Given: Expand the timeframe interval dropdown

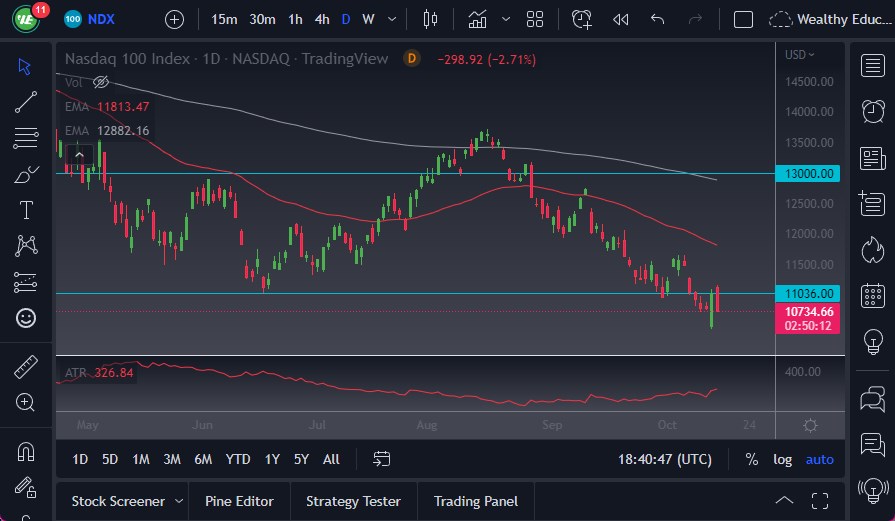Looking at the screenshot, I should [390, 19].
